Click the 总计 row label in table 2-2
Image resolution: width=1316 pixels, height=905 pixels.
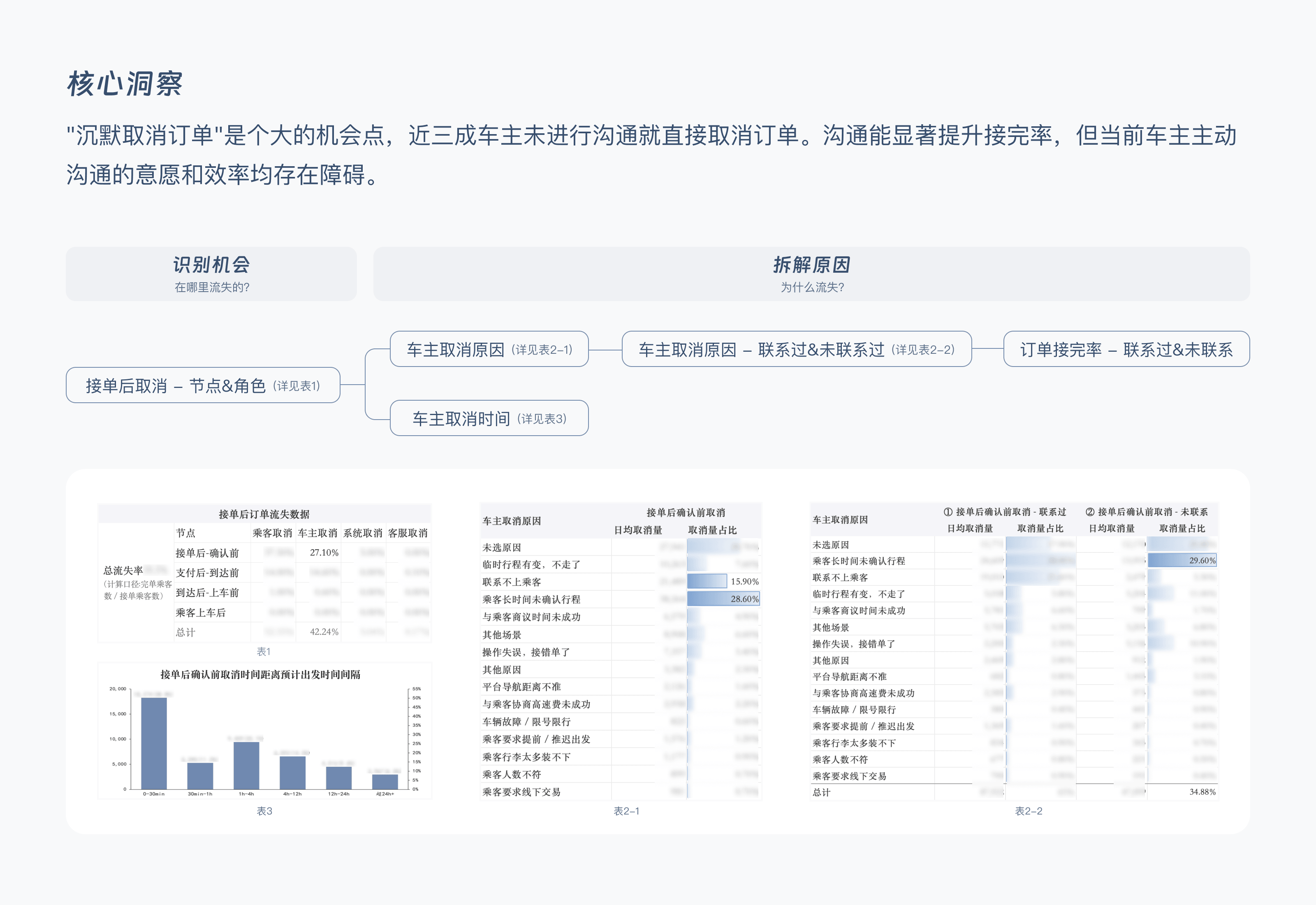click(821, 792)
